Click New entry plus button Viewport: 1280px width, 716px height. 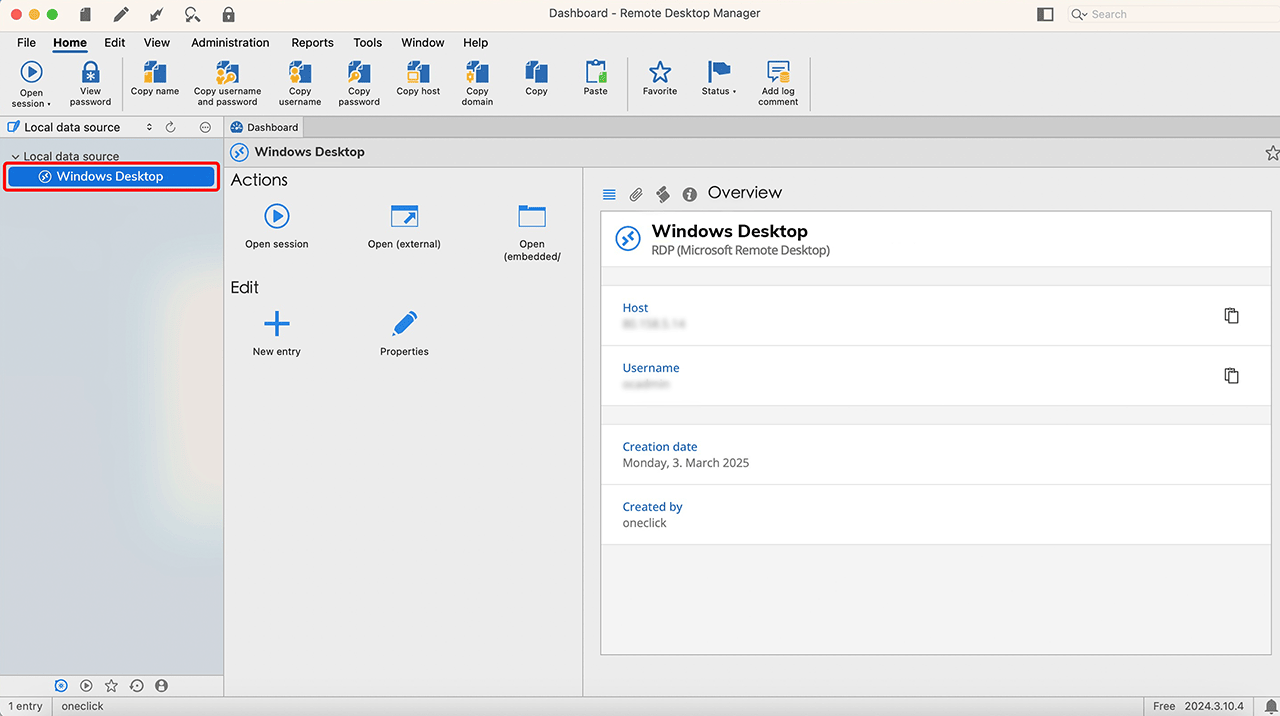click(x=277, y=325)
